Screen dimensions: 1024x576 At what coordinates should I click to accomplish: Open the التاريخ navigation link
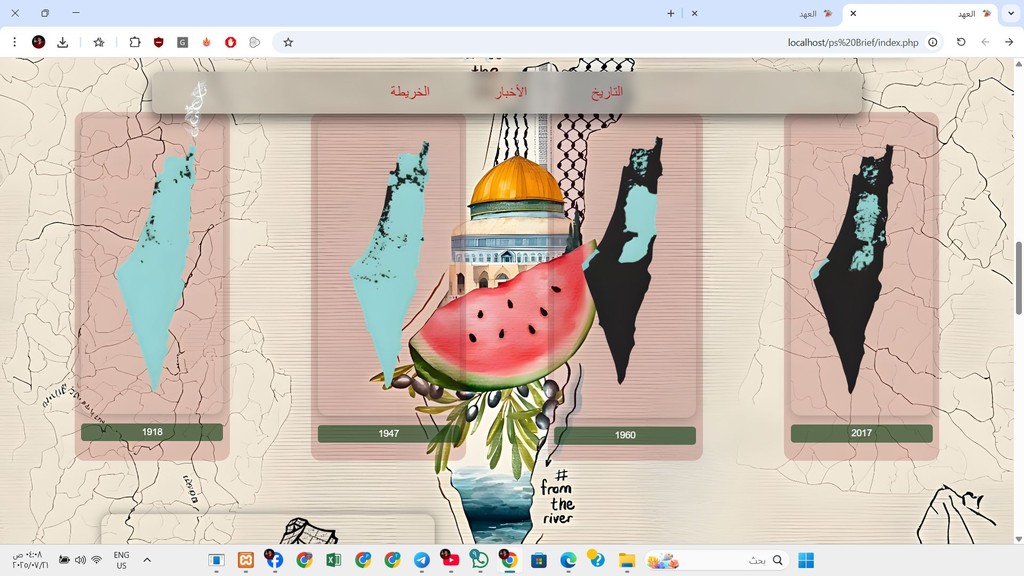pos(607,92)
